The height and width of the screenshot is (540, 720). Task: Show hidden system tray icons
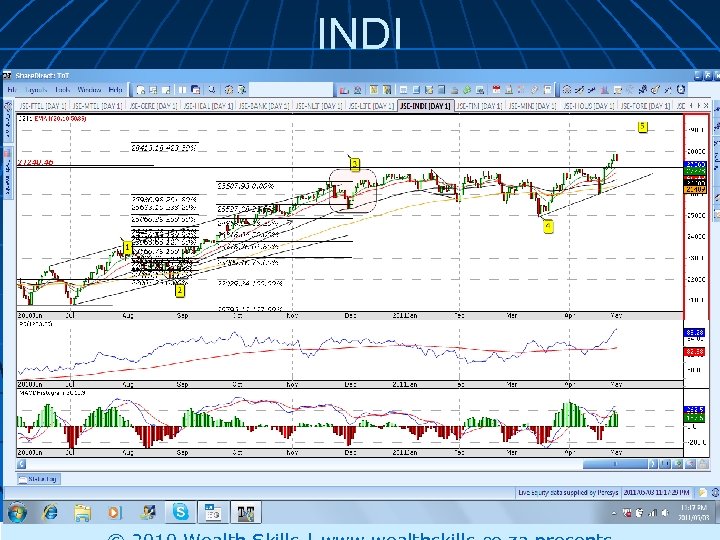[x=614, y=513]
